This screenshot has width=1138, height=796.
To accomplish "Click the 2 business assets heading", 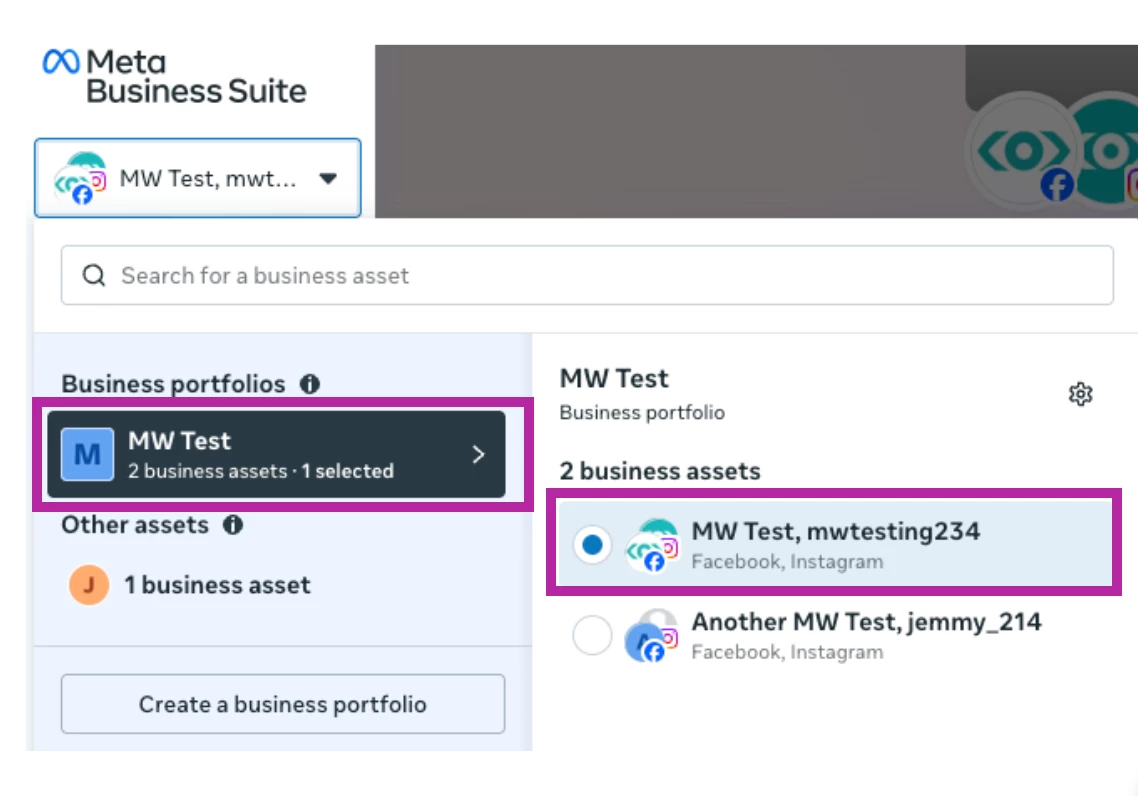I will tap(660, 471).
